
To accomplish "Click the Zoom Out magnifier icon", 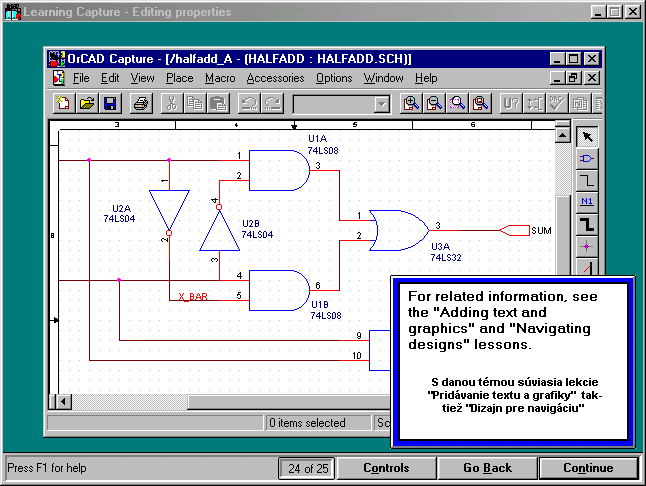I will (434, 103).
